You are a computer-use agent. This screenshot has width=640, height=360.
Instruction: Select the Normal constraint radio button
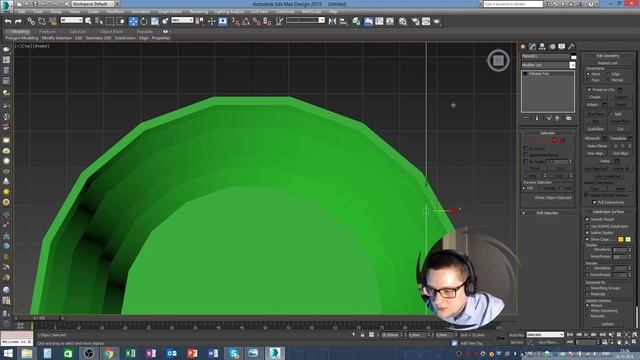tap(608, 80)
